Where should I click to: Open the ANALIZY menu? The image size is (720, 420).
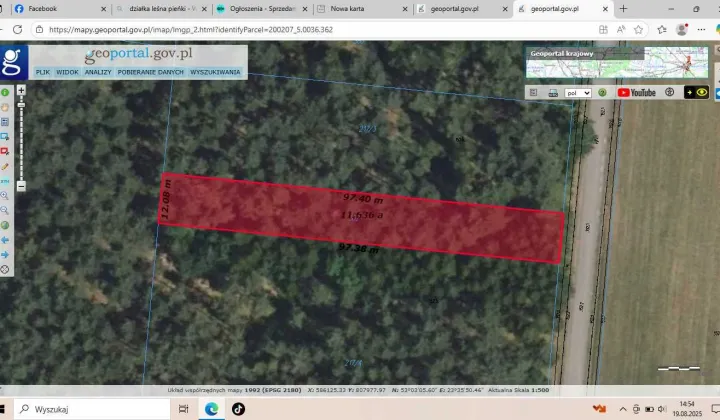pyautogui.click(x=98, y=72)
